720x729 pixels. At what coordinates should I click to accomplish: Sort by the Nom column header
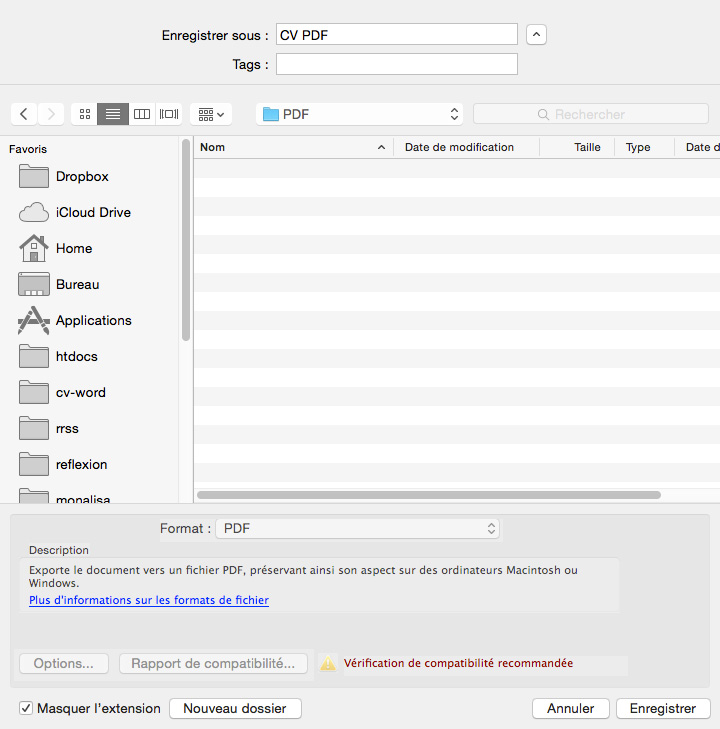click(x=294, y=147)
